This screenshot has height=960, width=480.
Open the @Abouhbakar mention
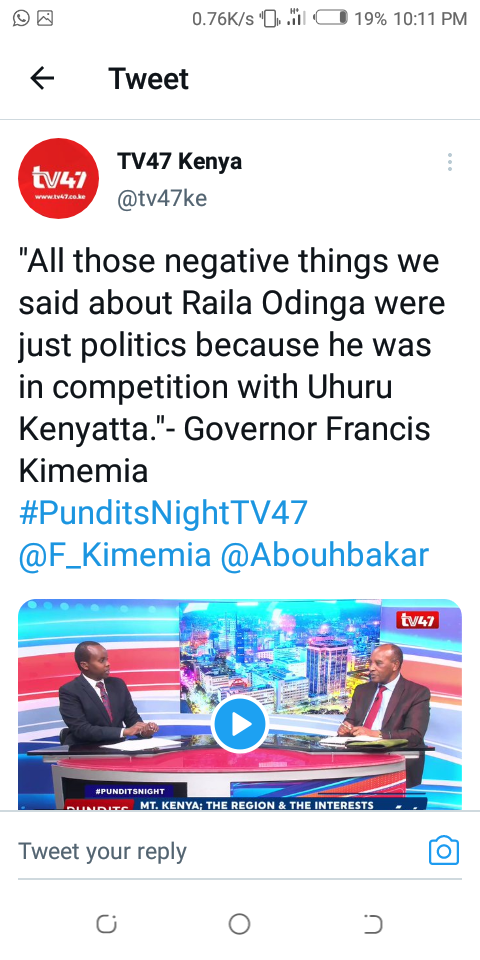pos(324,555)
